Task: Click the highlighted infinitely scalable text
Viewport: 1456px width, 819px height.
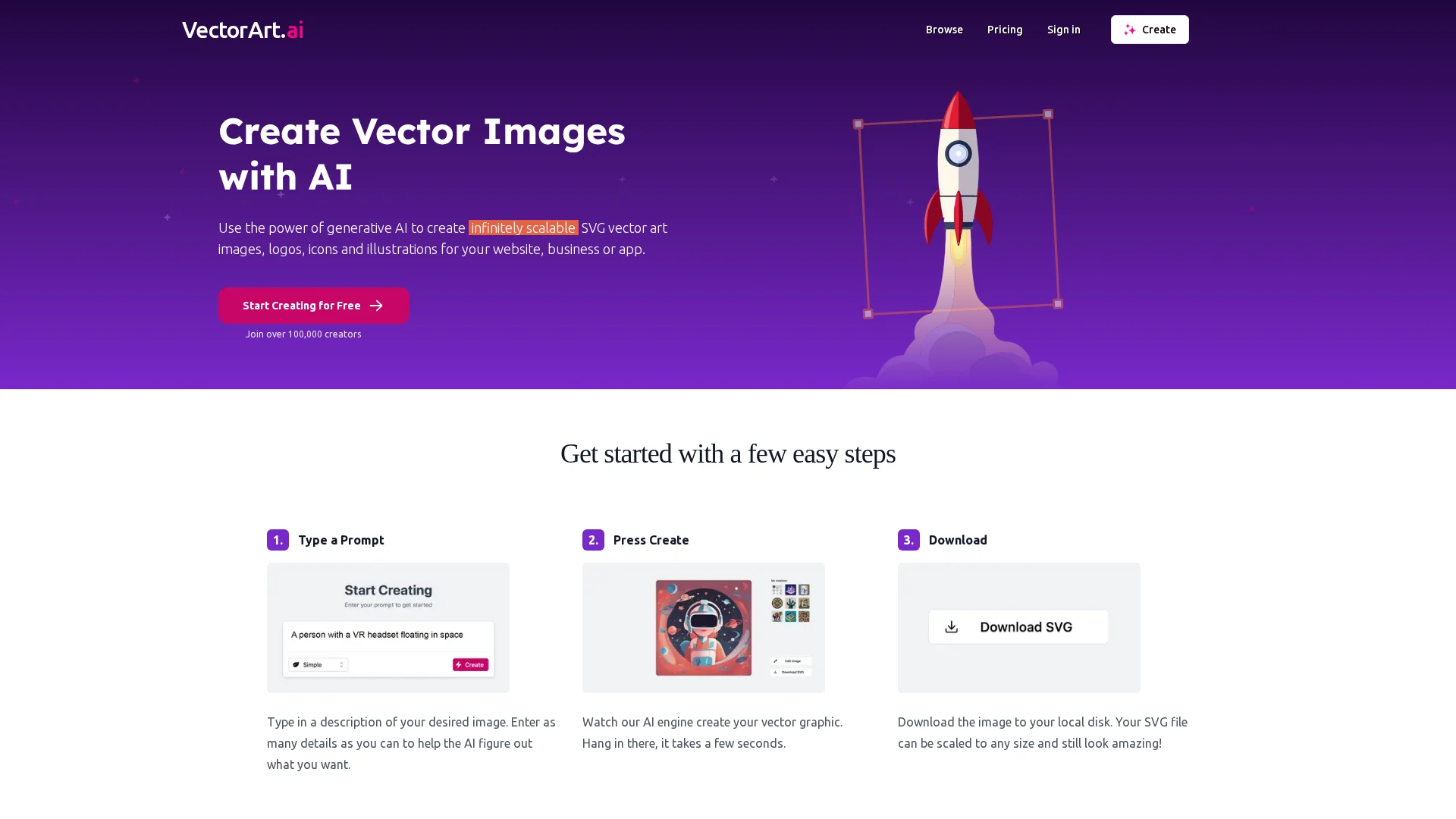Action: pyautogui.click(x=523, y=227)
